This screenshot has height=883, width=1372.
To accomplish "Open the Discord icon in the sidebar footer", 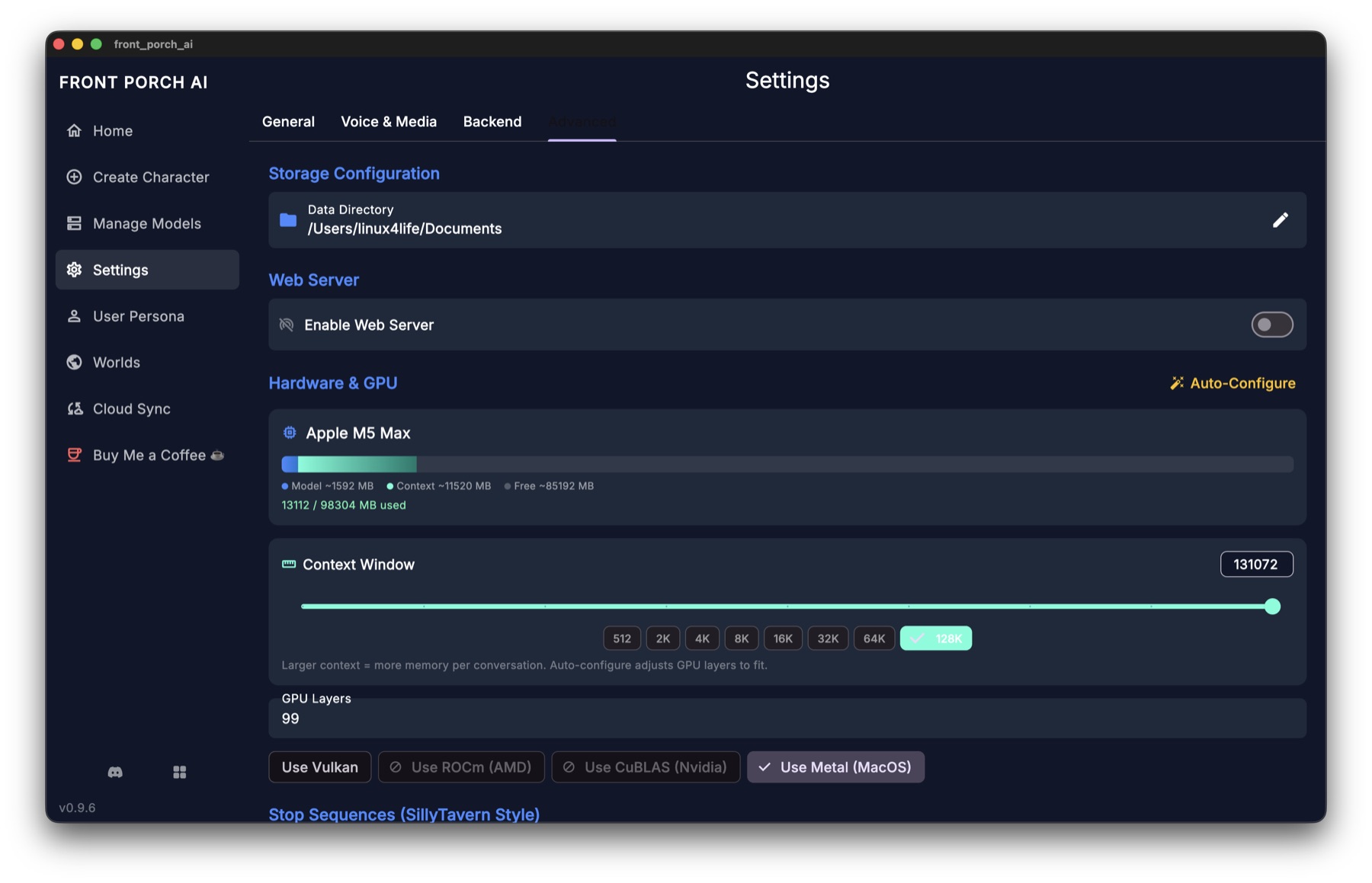I will click(115, 773).
